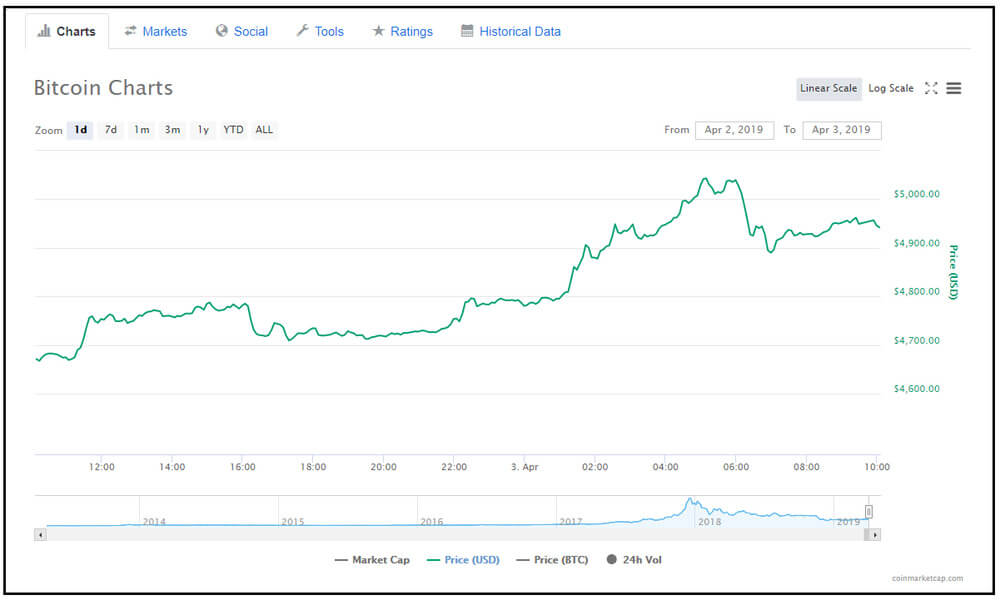
Task: Select Linear Scale button
Action: pos(828,88)
